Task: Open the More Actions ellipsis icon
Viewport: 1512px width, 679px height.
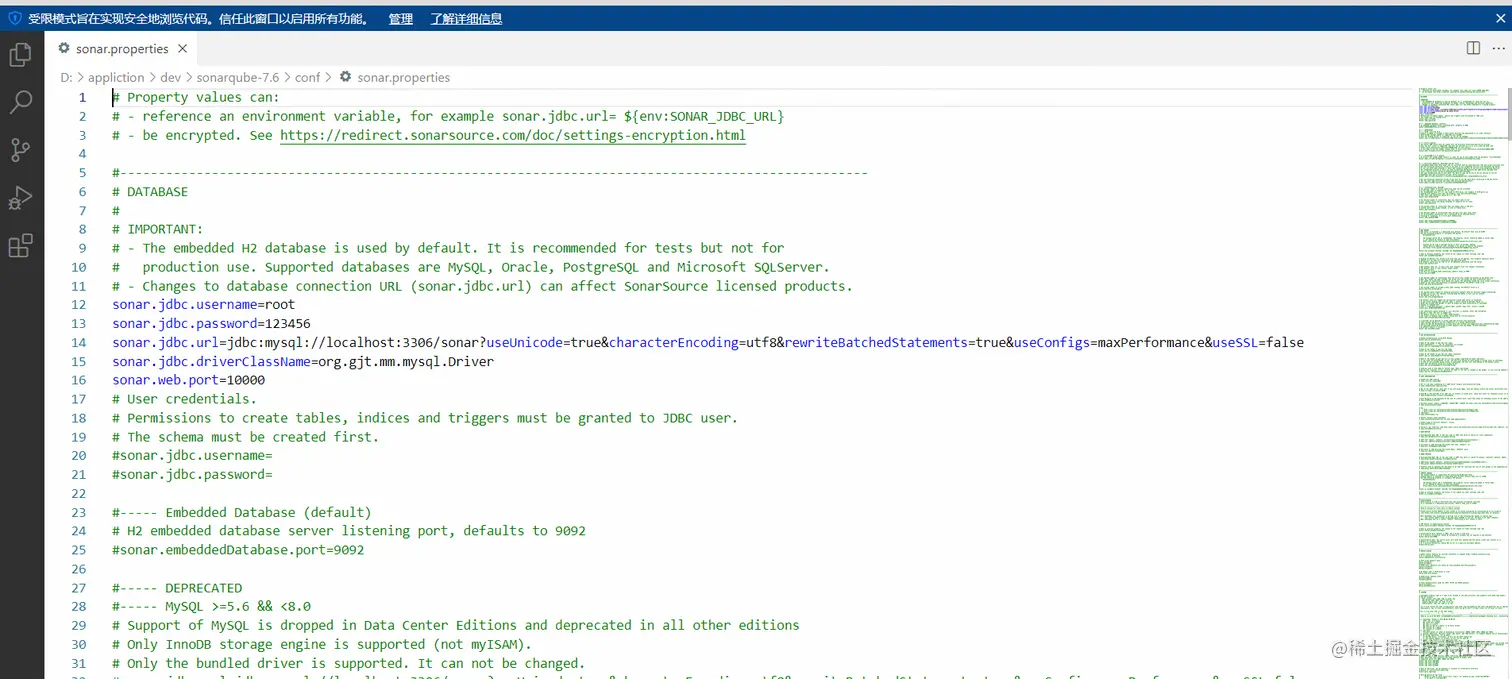Action: (1497, 47)
